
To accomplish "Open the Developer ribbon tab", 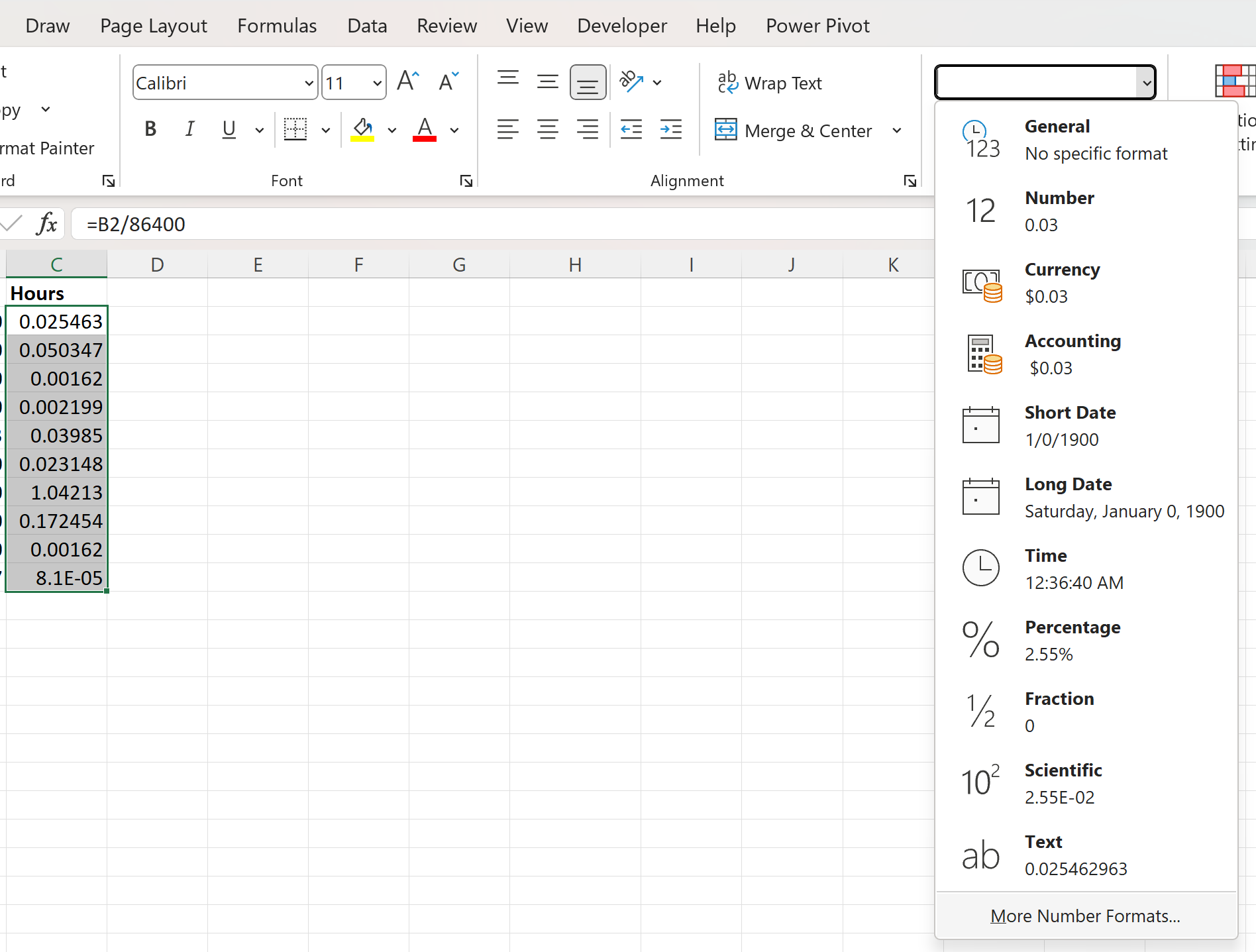I will [621, 25].
